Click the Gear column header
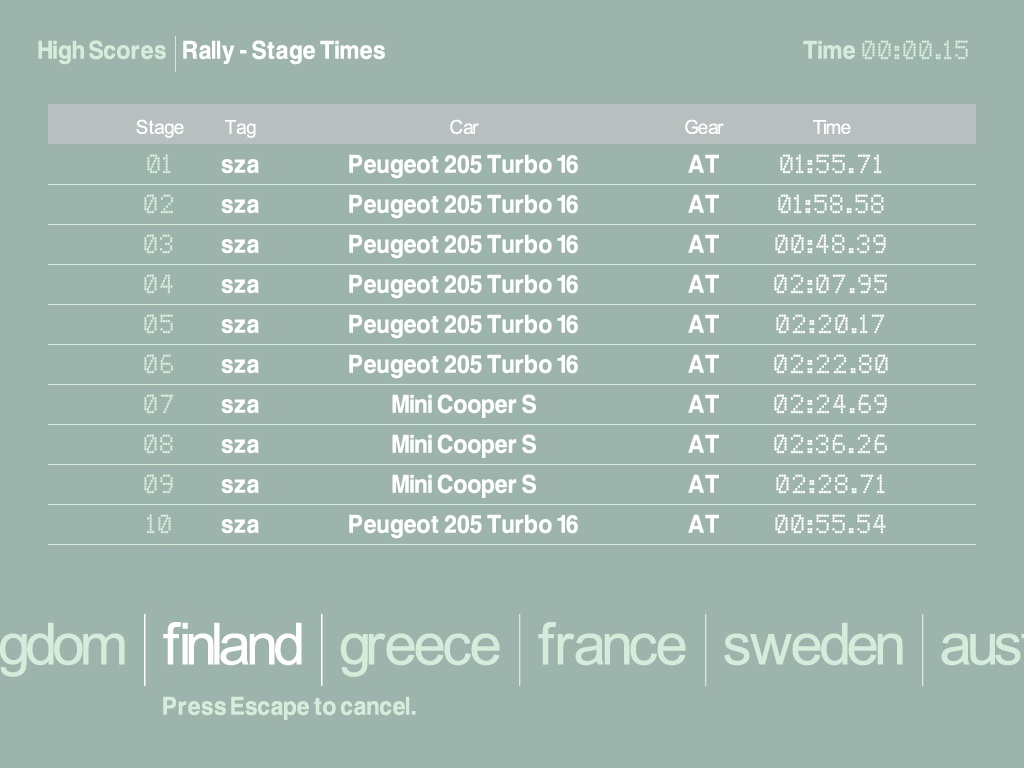The width and height of the screenshot is (1024, 768). click(x=703, y=127)
